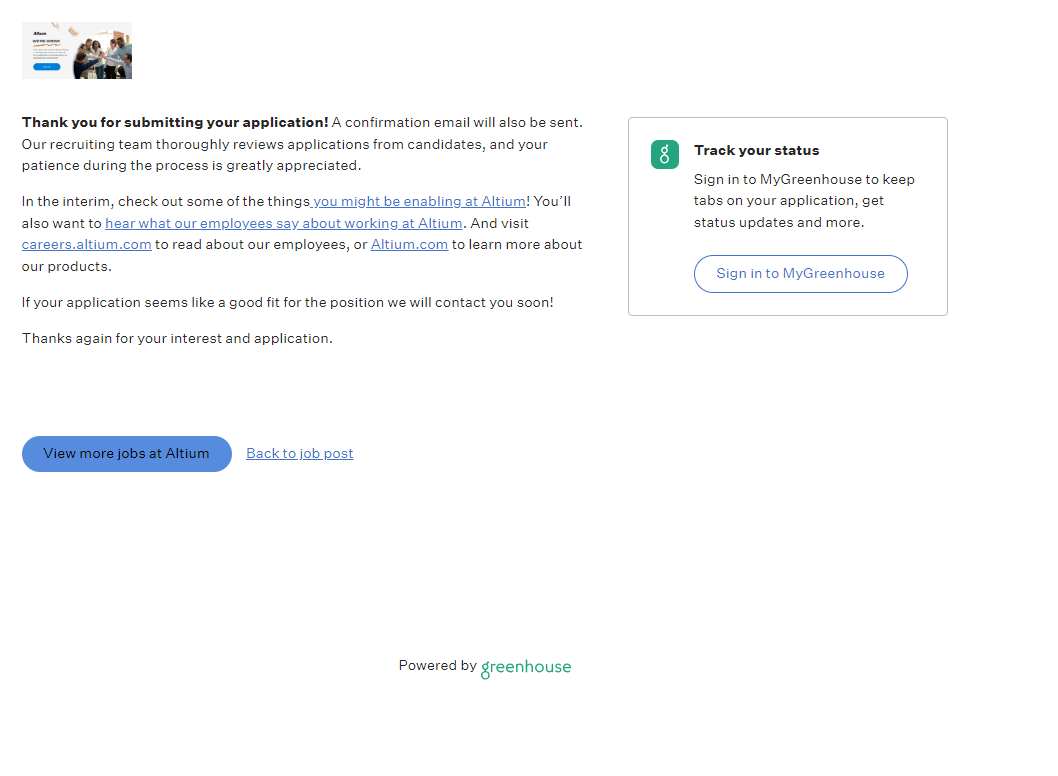Click the green Greenhouse icon in status card
The height and width of the screenshot is (776, 1058).
[x=664, y=154]
